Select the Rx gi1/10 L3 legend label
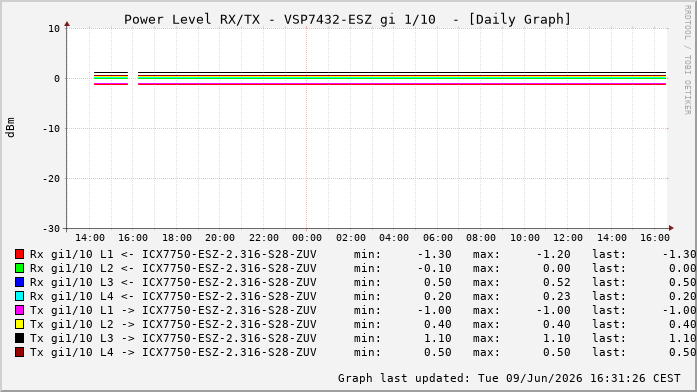 [x=173, y=282]
